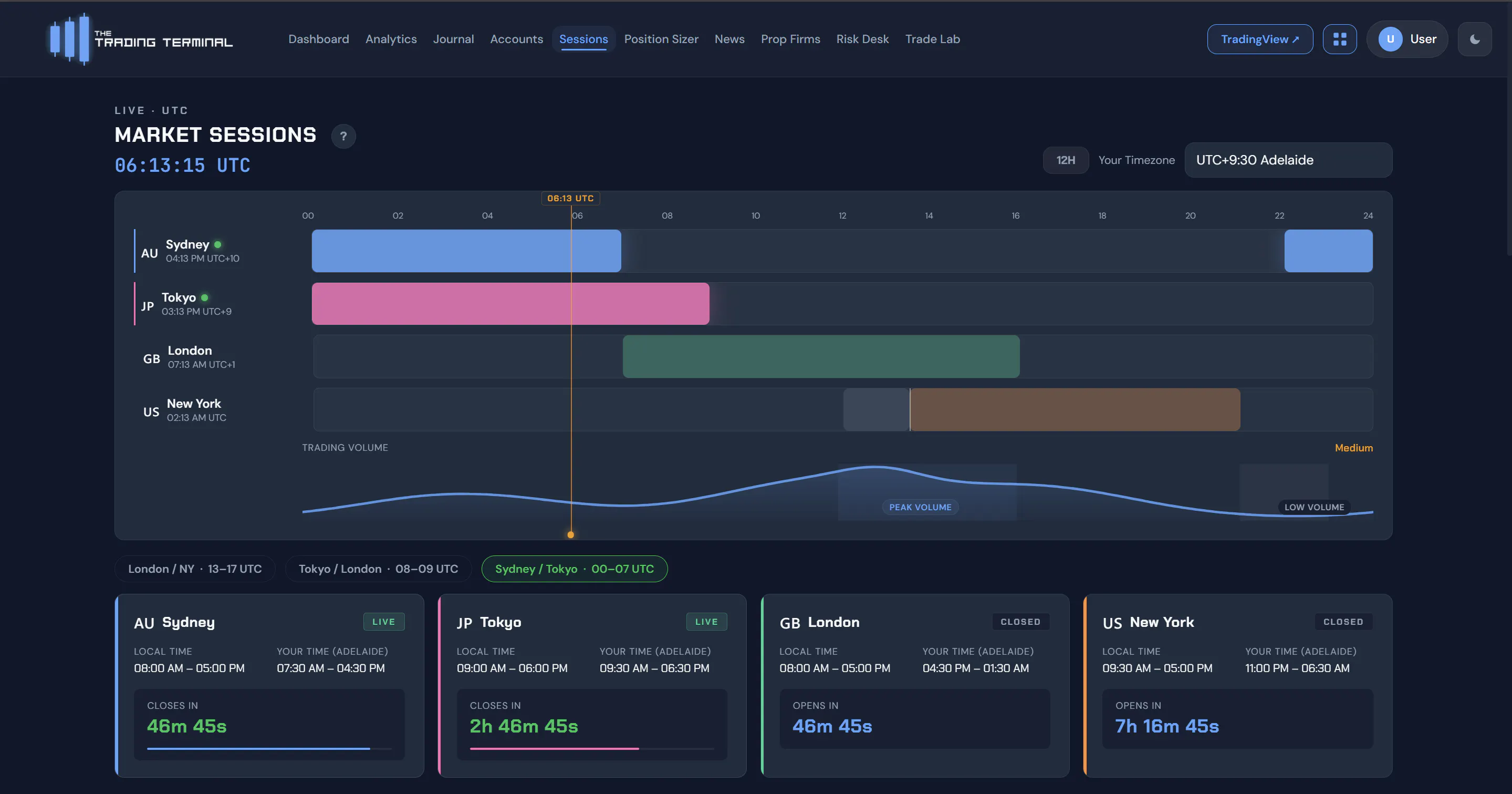
Task: Toggle dark mode moon icon
Action: 1474,39
